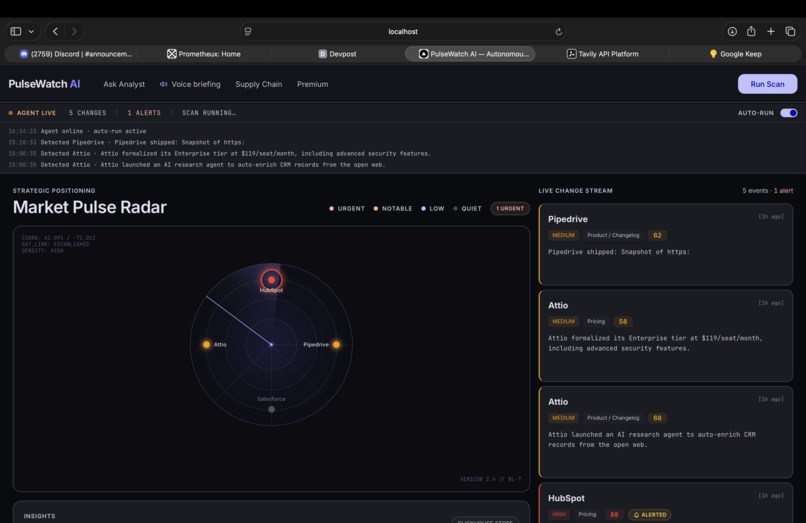Click the INSIGHTS panel heading
806x523 pixels.
[x=40, y=516]
